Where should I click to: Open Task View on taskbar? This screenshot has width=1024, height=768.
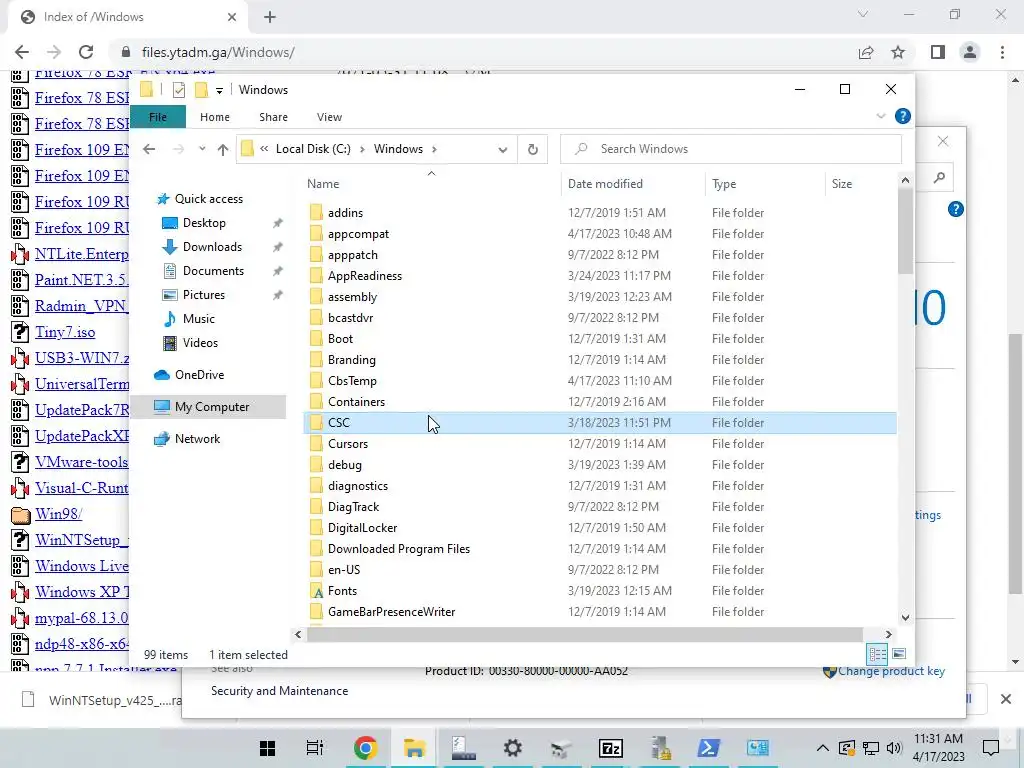click(315, 748)
